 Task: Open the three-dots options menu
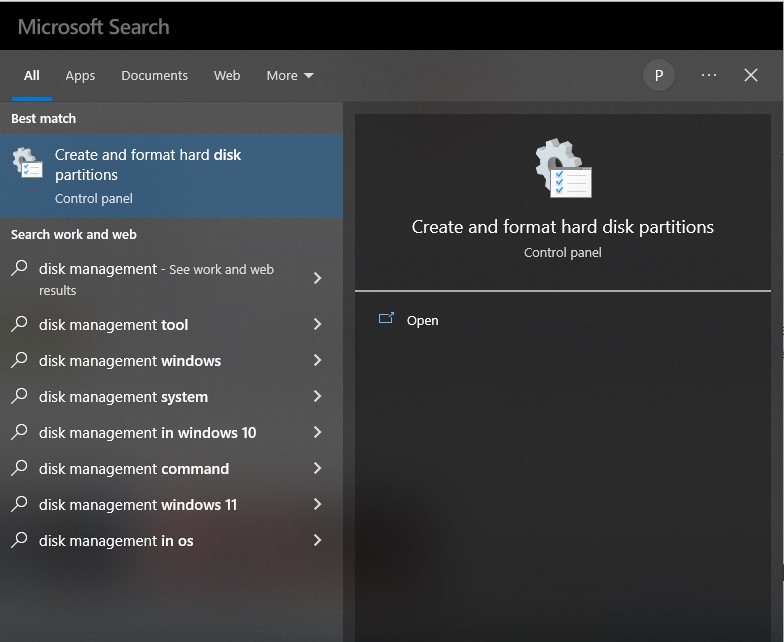click(709, 75)
